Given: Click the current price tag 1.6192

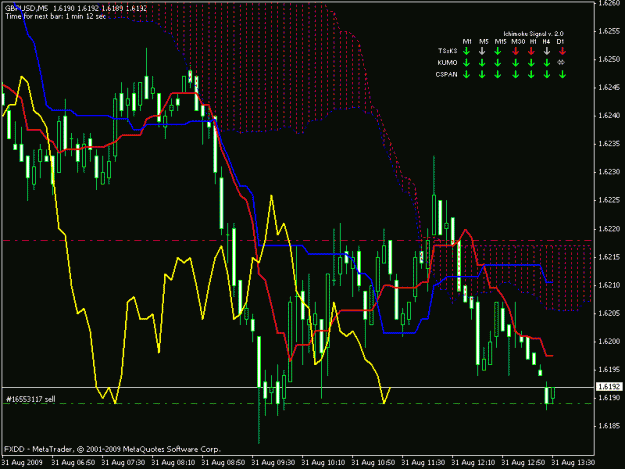Looking at the screenshot, I should tap(609, 387).
